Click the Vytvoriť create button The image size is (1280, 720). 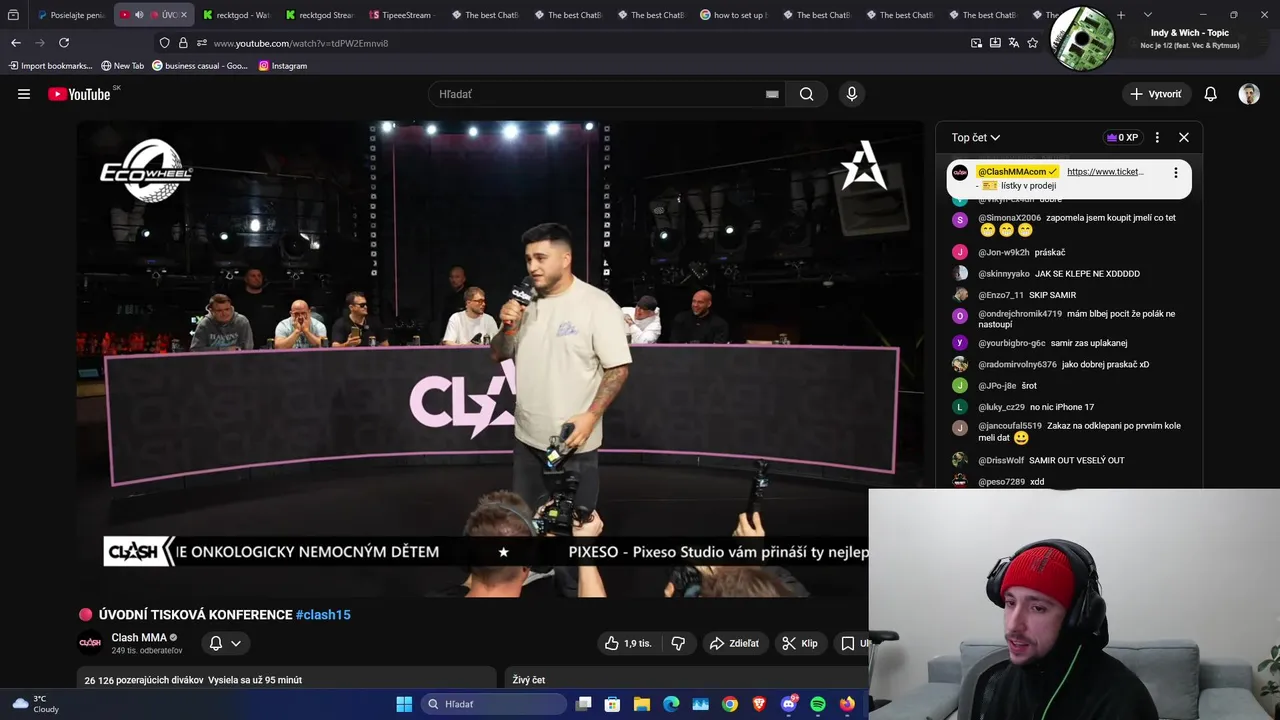click(1156, 94)
